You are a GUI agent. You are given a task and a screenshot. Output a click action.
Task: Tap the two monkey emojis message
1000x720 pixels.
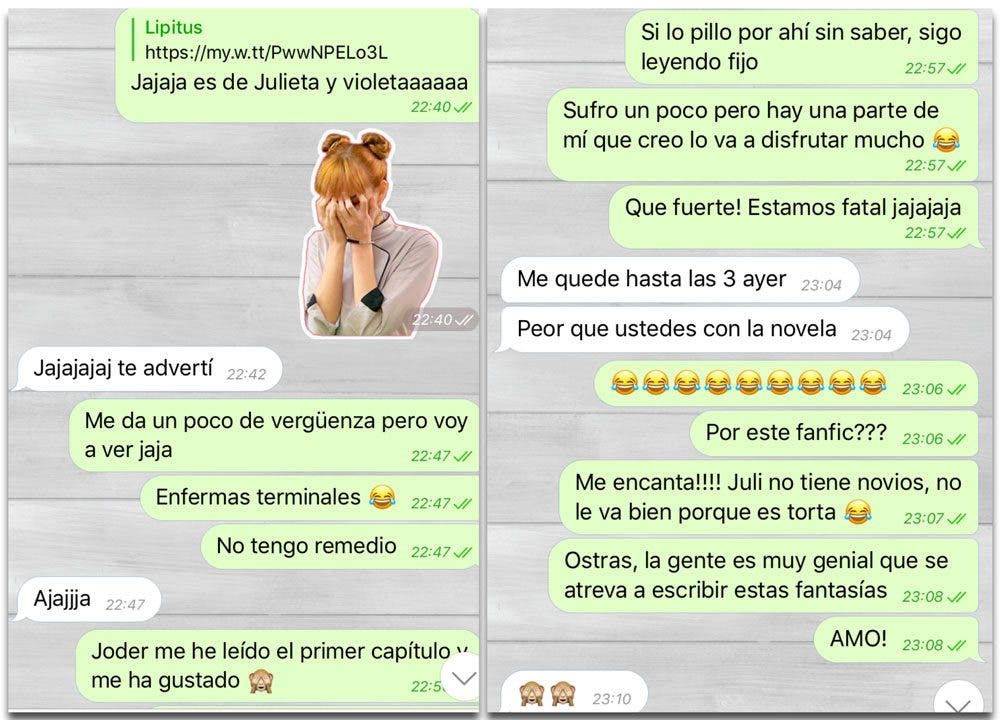coord(573,693)
